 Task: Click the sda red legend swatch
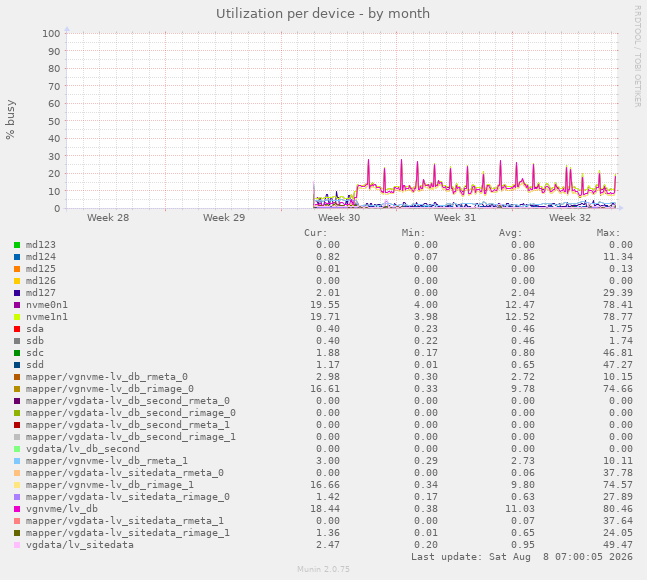click(17, 329)
